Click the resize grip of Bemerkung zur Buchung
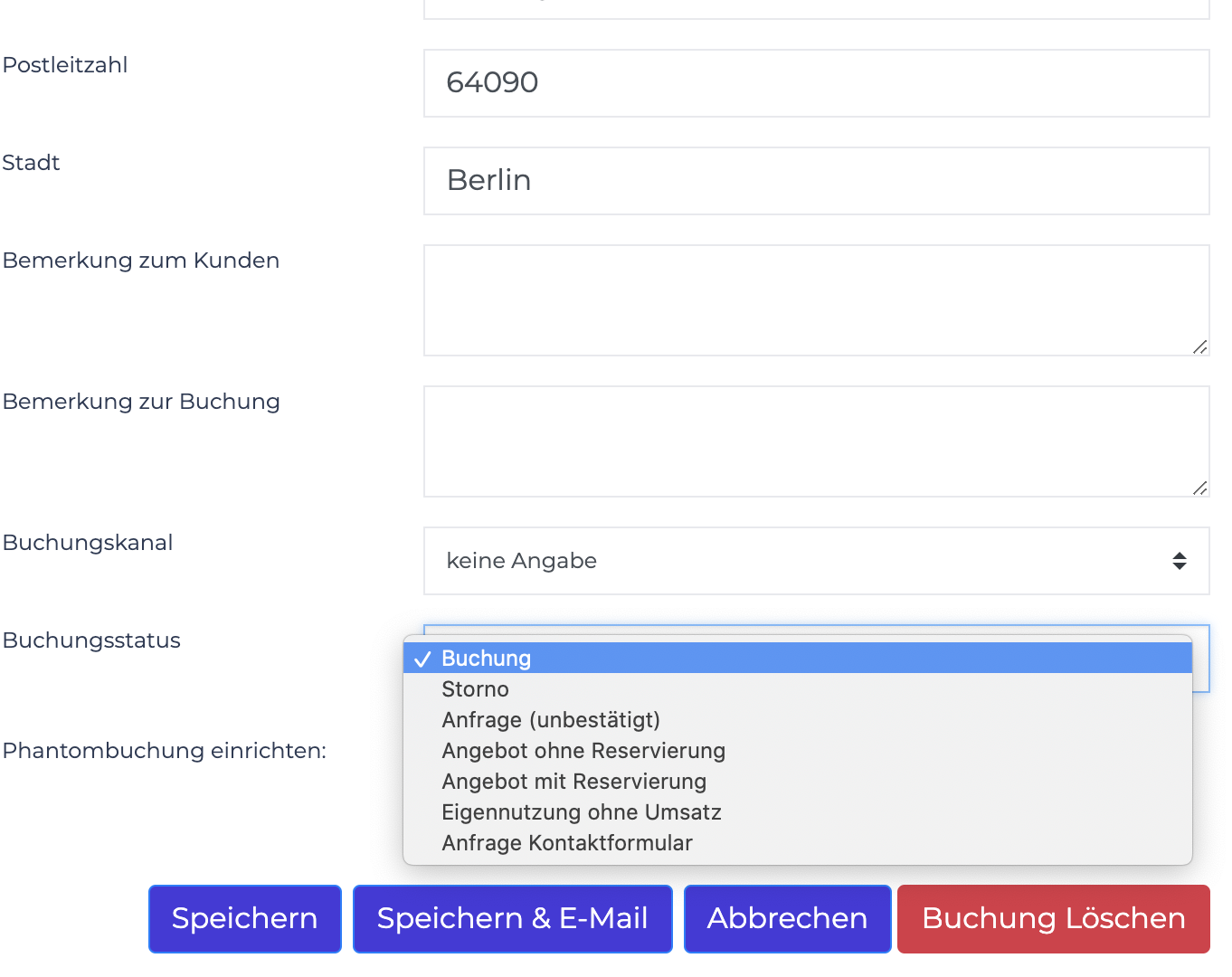The image size is (1232, 977). 1200,488
